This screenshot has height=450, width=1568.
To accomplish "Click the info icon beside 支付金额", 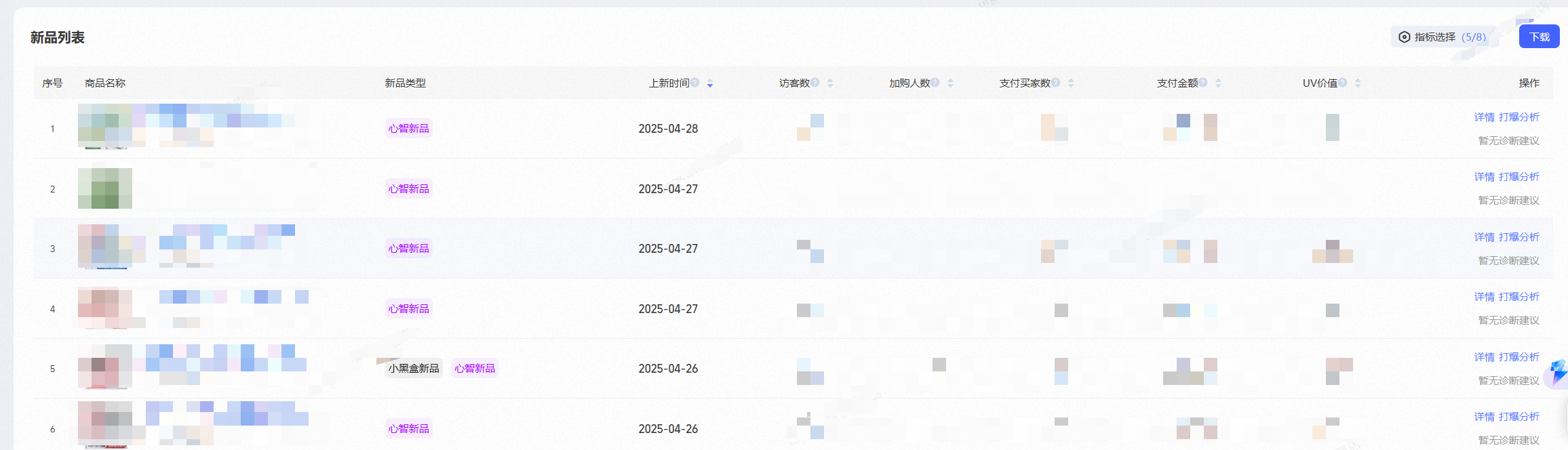I will point(1203,83).
